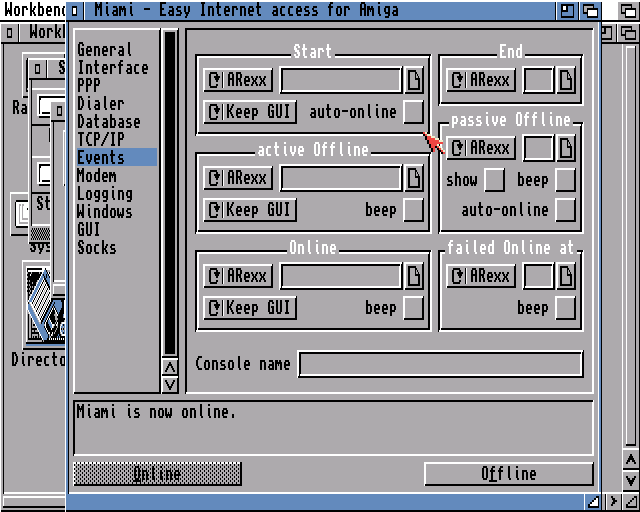This screenshot has width=640, height=512.
Task: Click the Console name input field
Action: click(x=441, y=364)
